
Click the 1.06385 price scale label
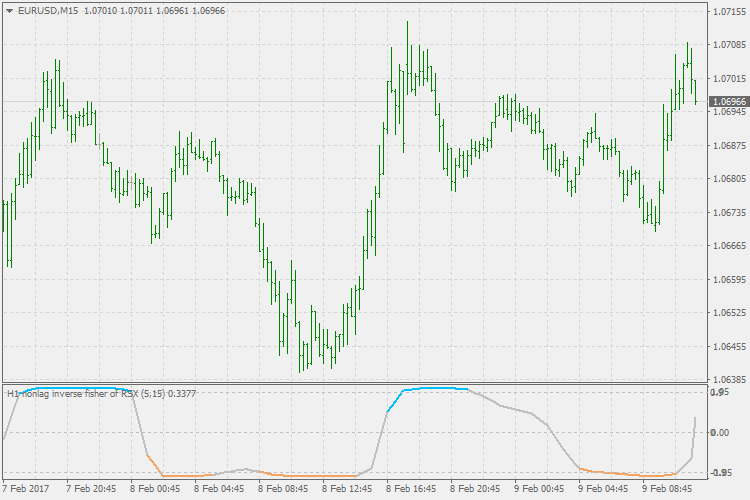727,380
